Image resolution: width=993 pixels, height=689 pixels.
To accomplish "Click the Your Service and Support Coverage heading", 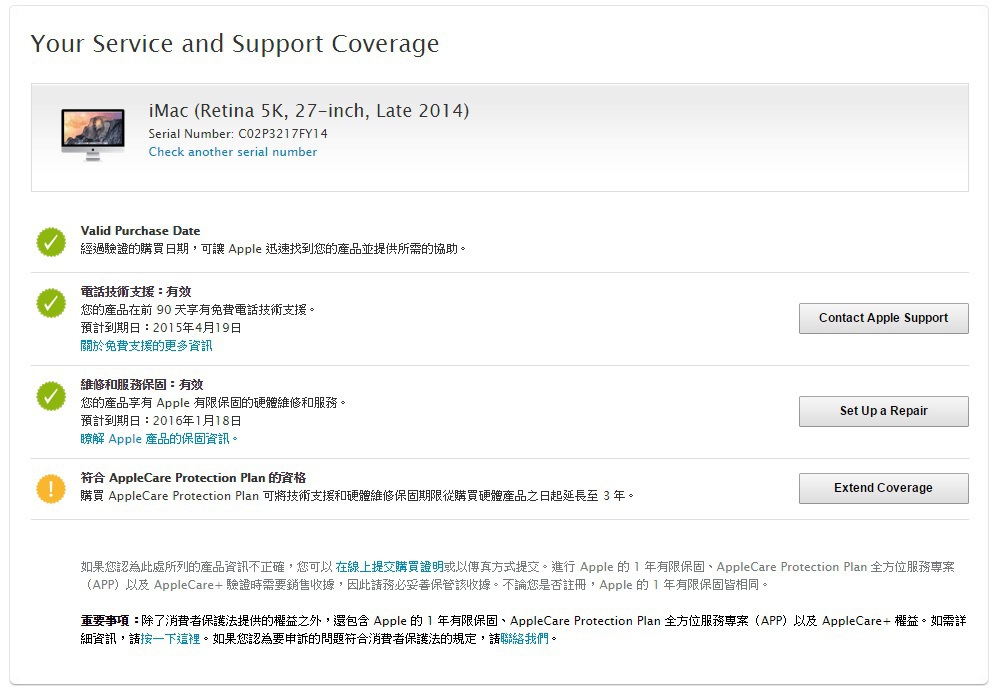I will pyautogui.click(x=235, y=44).
